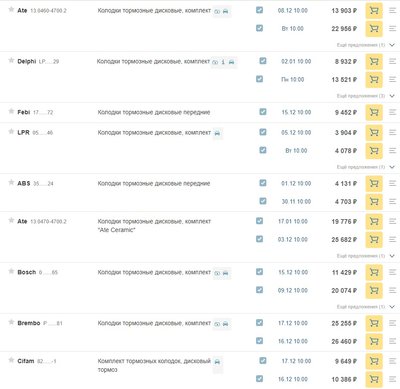Mark Cifam item with favorite star
Screen dimensions: 400x389
(11, 360)
